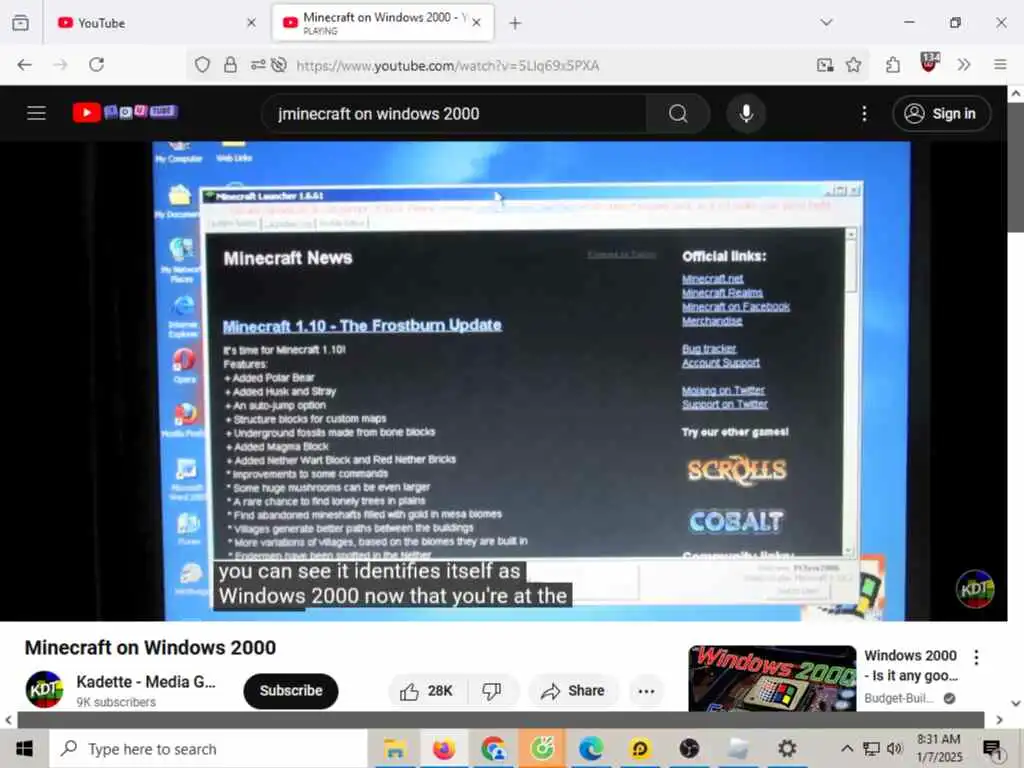
Task: Open site permissions icon in address bar
Action: pos(258,65)
